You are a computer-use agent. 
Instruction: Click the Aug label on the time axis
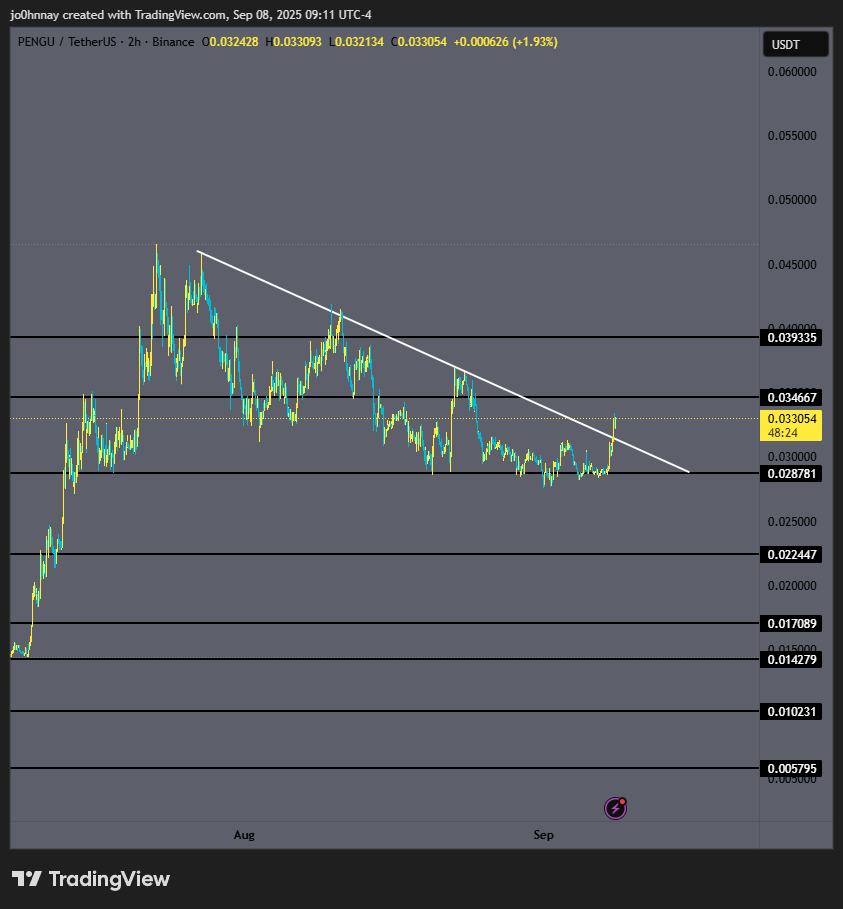pyautogui.click(x=244, y=835)
